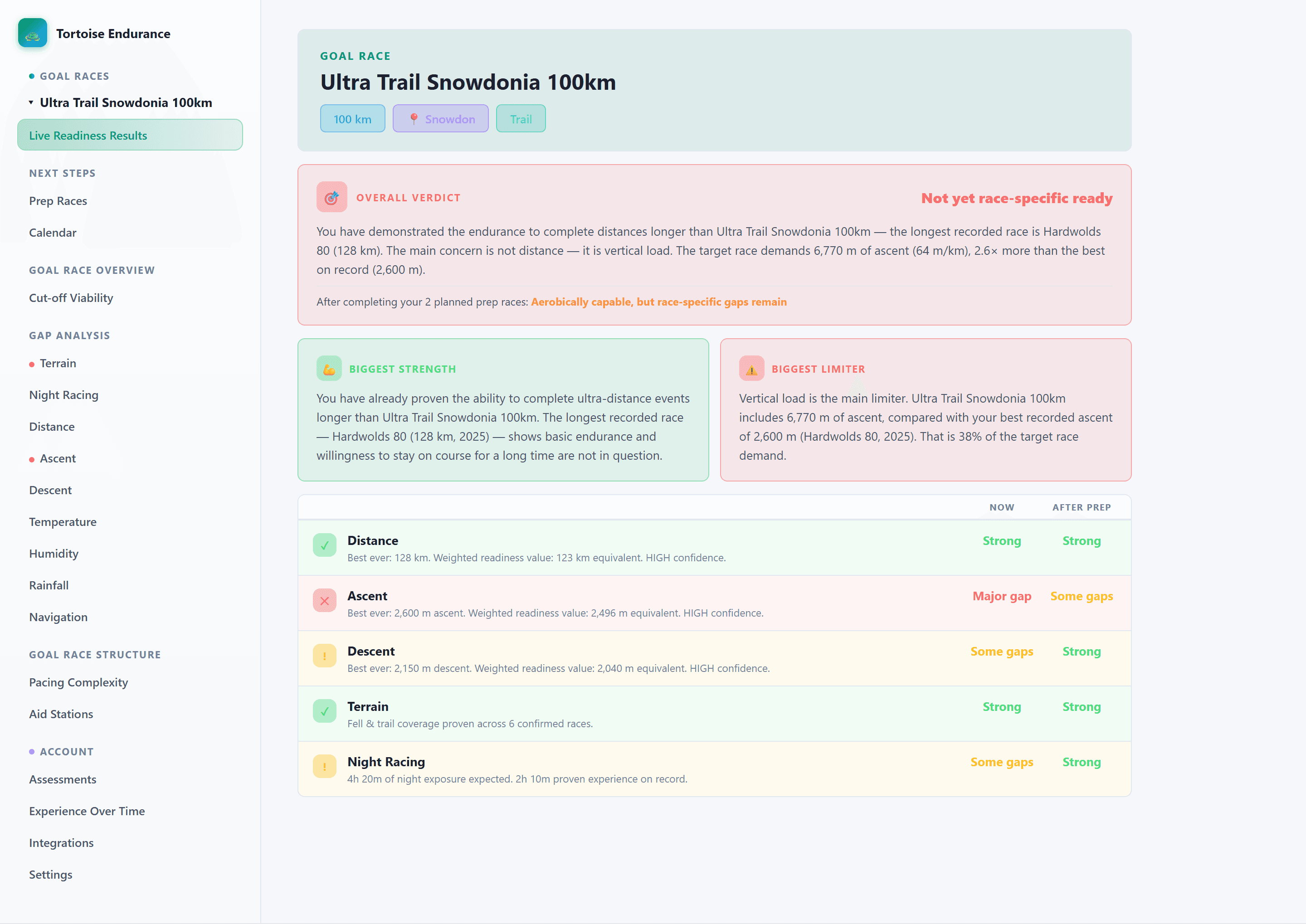1306x924 pixels.
Task: Click Terrain's After Prep 'Strong' value
Action: 1081,707
